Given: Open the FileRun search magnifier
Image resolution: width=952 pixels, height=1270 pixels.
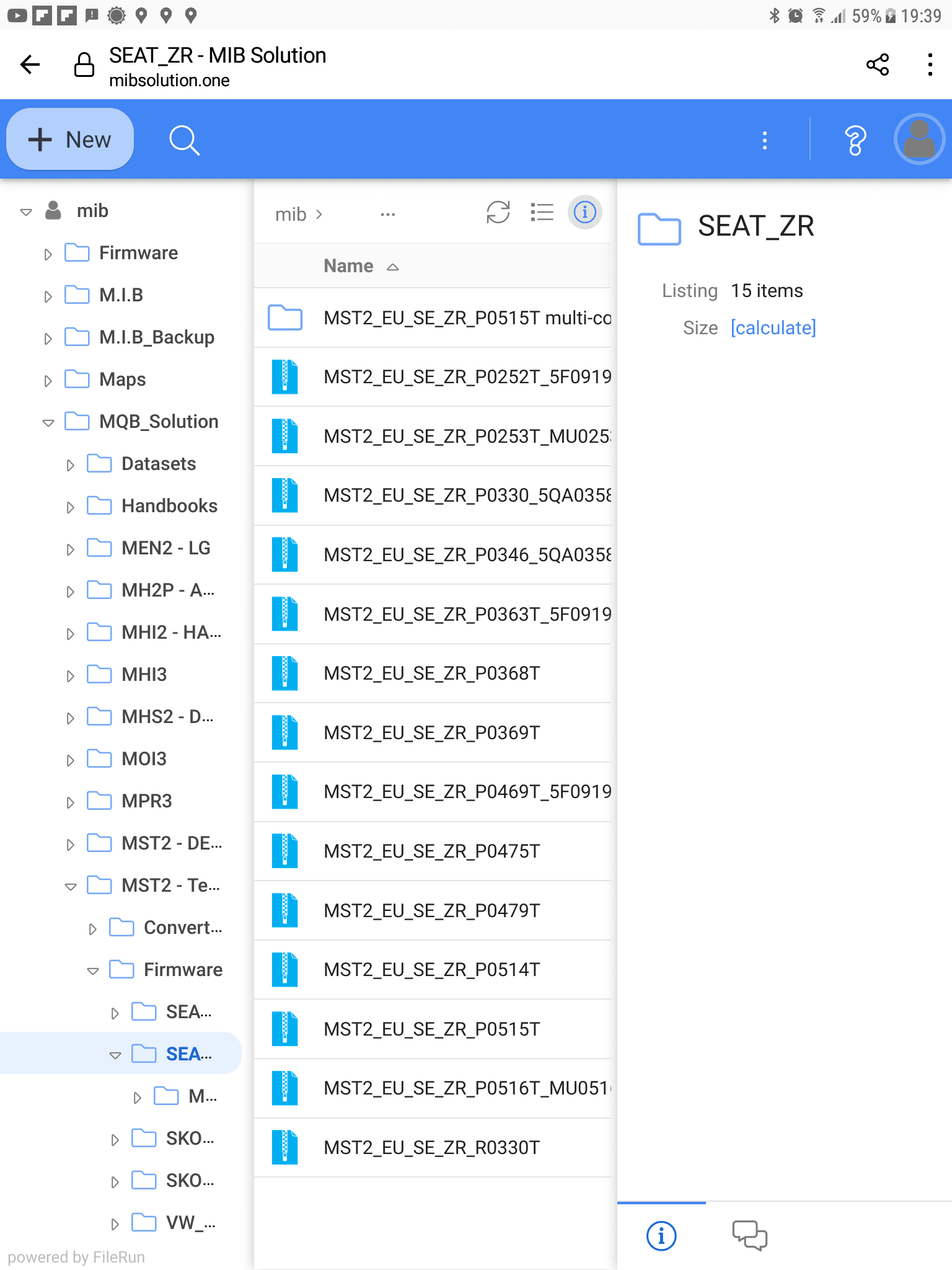Looking at the screenshot, I should [184, 140].
